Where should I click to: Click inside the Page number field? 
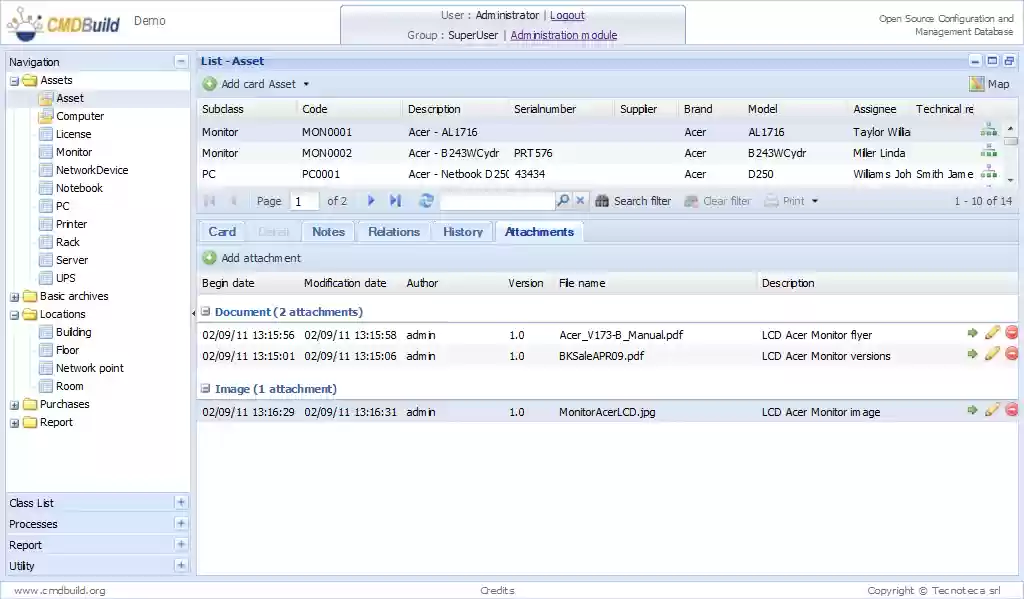tap(303, 201)
